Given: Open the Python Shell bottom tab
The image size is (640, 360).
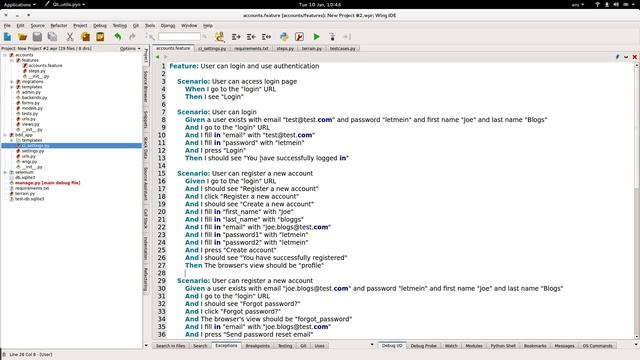Looking at the screenshot, I should tap(503, 346).
